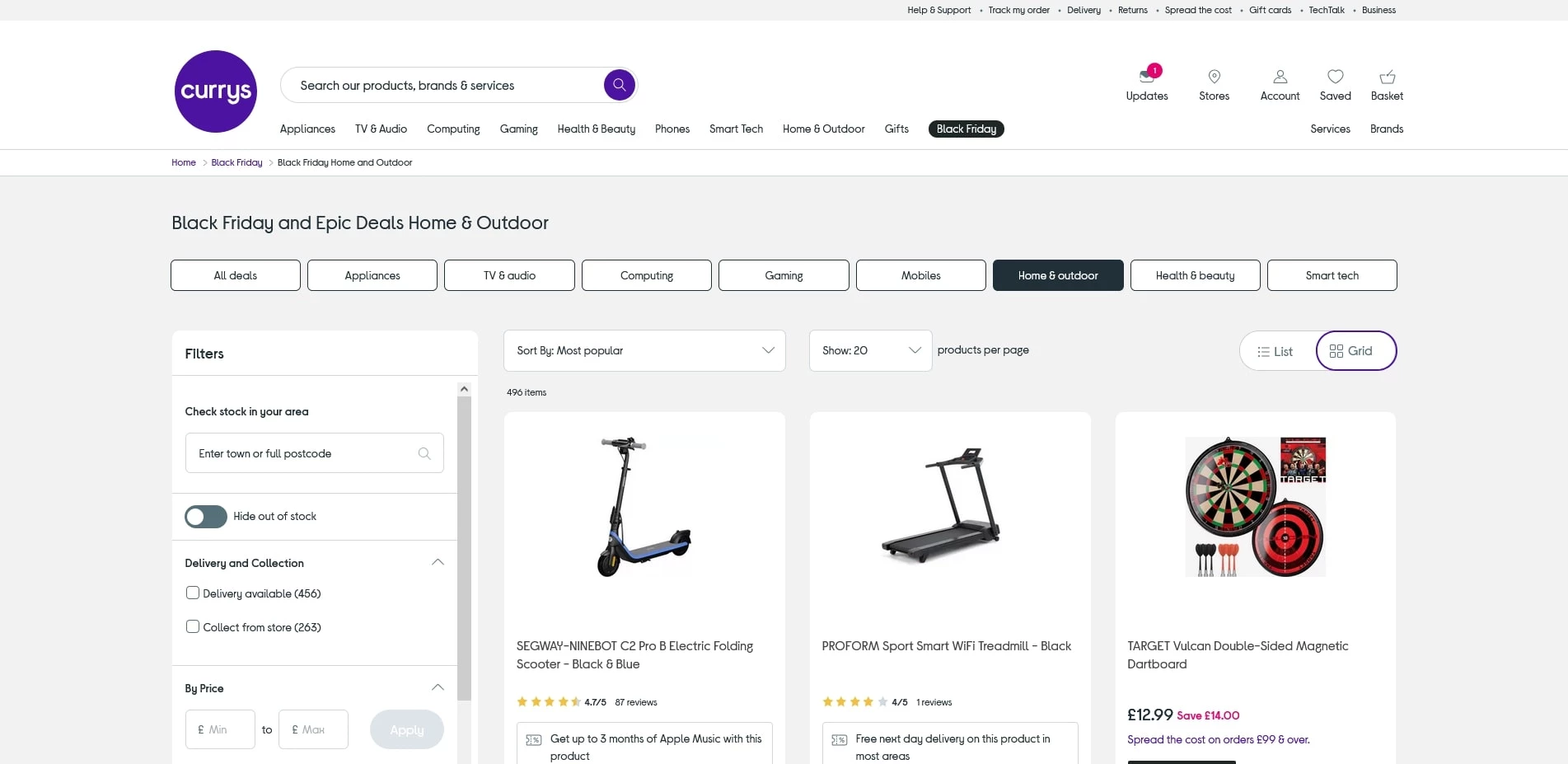This screenshot has width=1568, height=764.
Task: Open the Show 20 products dropdown
Action: coord(870,351)
